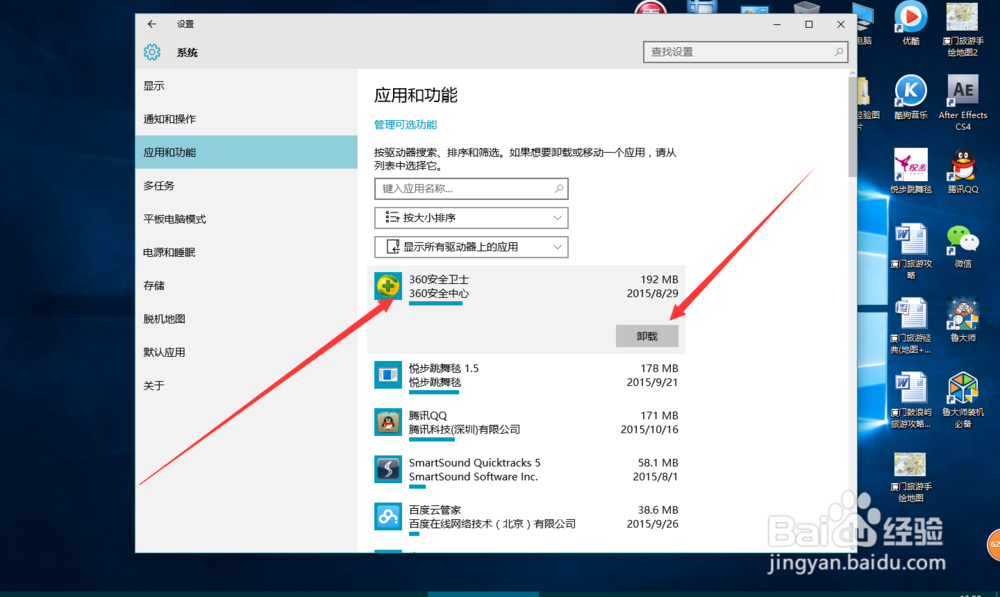
Task: Click the 58.1 MB size value
Action: (x=658, y=462)
